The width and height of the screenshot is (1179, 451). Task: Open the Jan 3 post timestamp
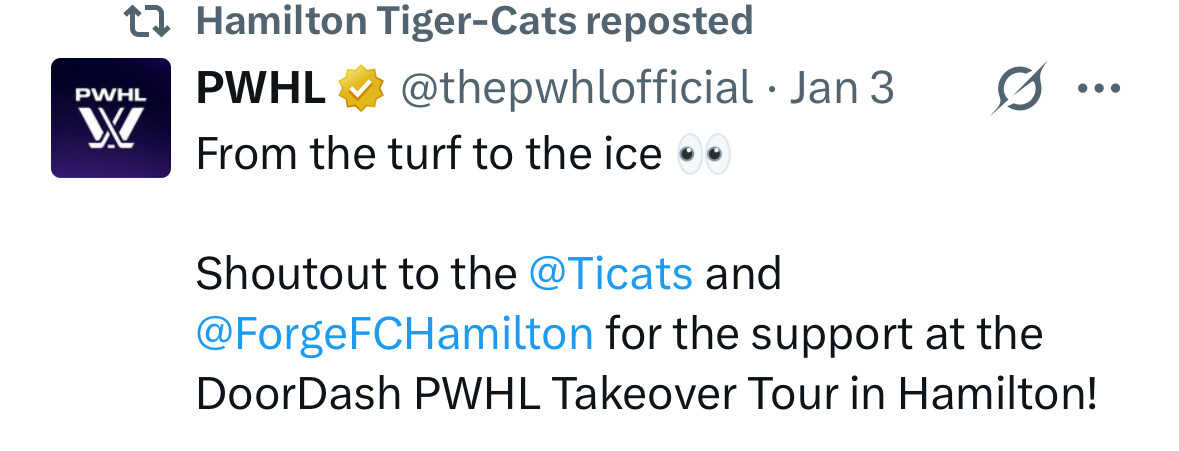pos(841,89)
